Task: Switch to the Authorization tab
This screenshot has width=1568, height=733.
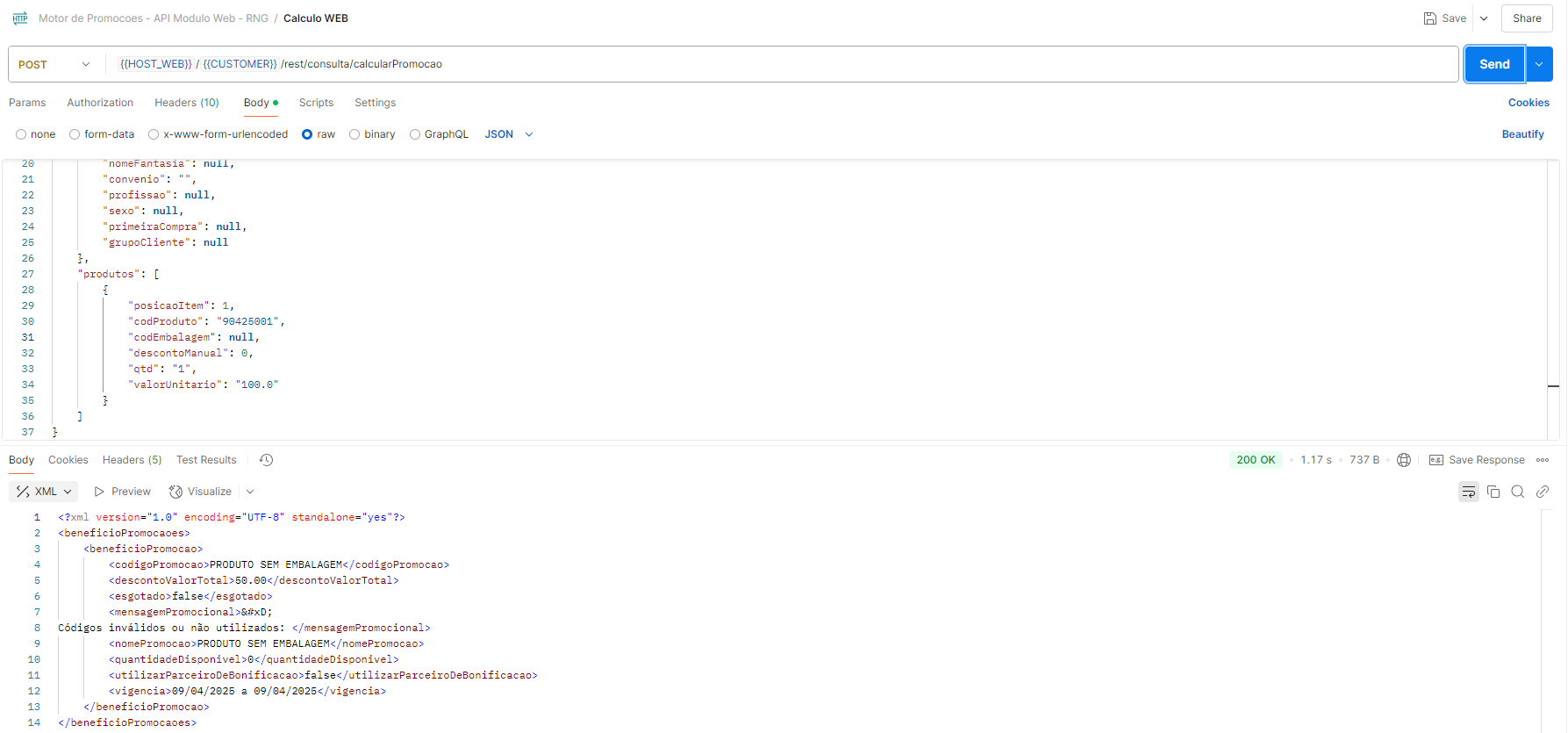Action: coord(100,103)
